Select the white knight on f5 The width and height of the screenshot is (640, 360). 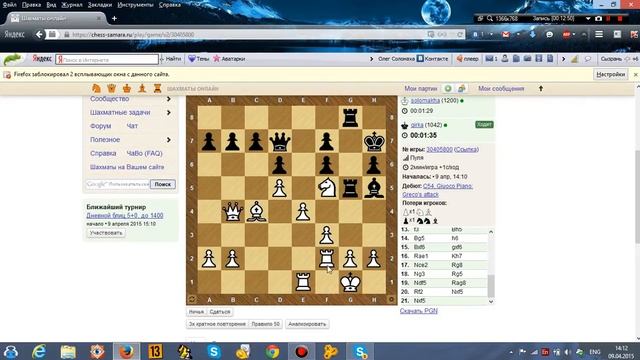click(x=327, y=188)
